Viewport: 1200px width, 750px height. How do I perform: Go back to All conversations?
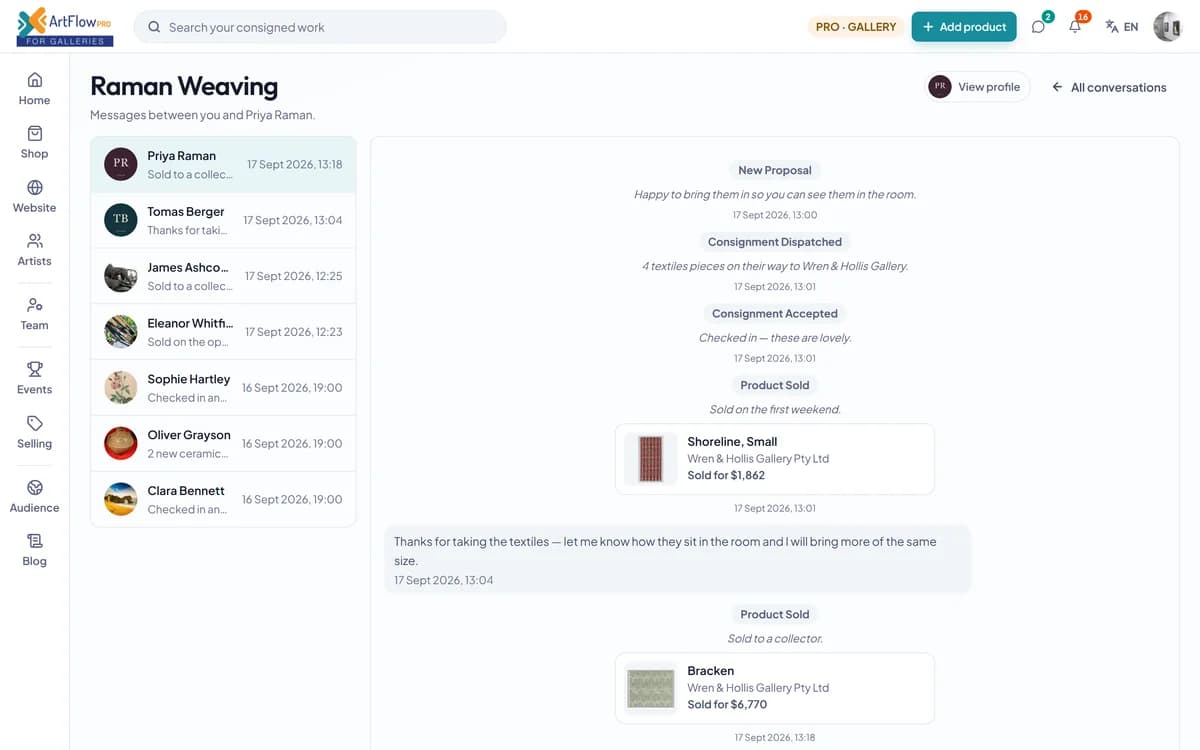(1109, 87)
